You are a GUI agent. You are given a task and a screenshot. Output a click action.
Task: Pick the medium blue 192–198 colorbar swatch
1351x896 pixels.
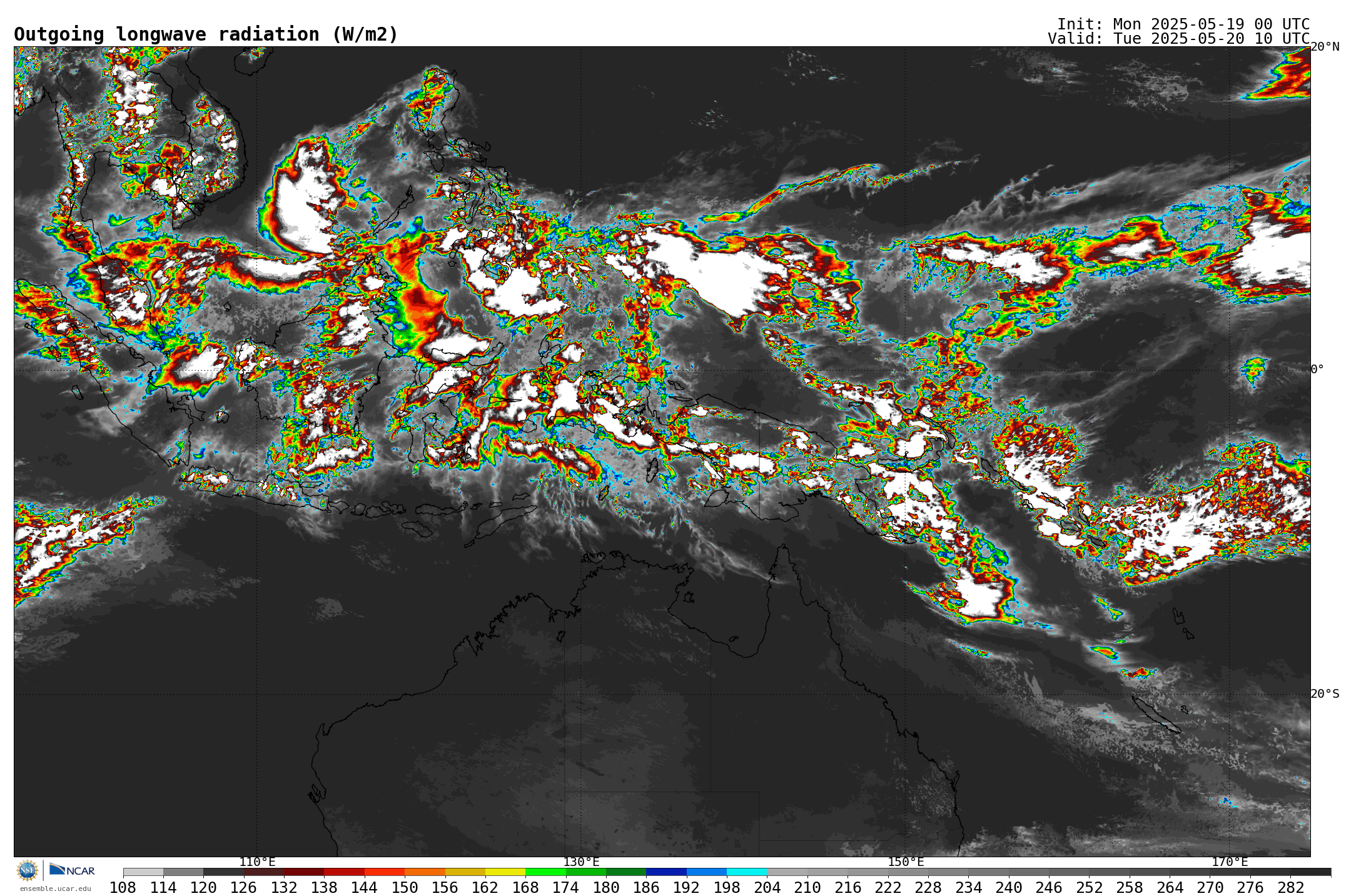click(707, 872)
